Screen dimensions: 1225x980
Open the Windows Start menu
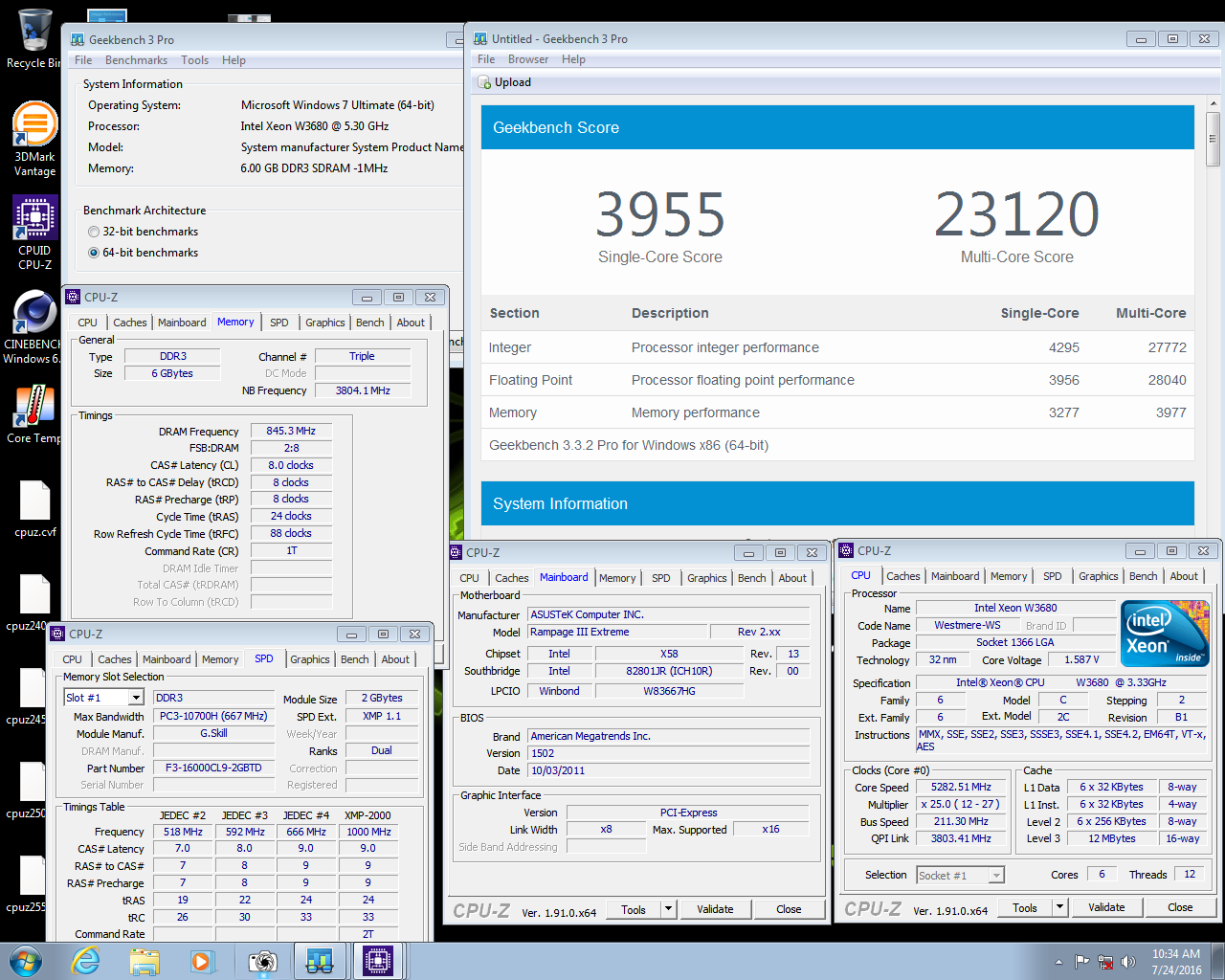coord(26,961)
